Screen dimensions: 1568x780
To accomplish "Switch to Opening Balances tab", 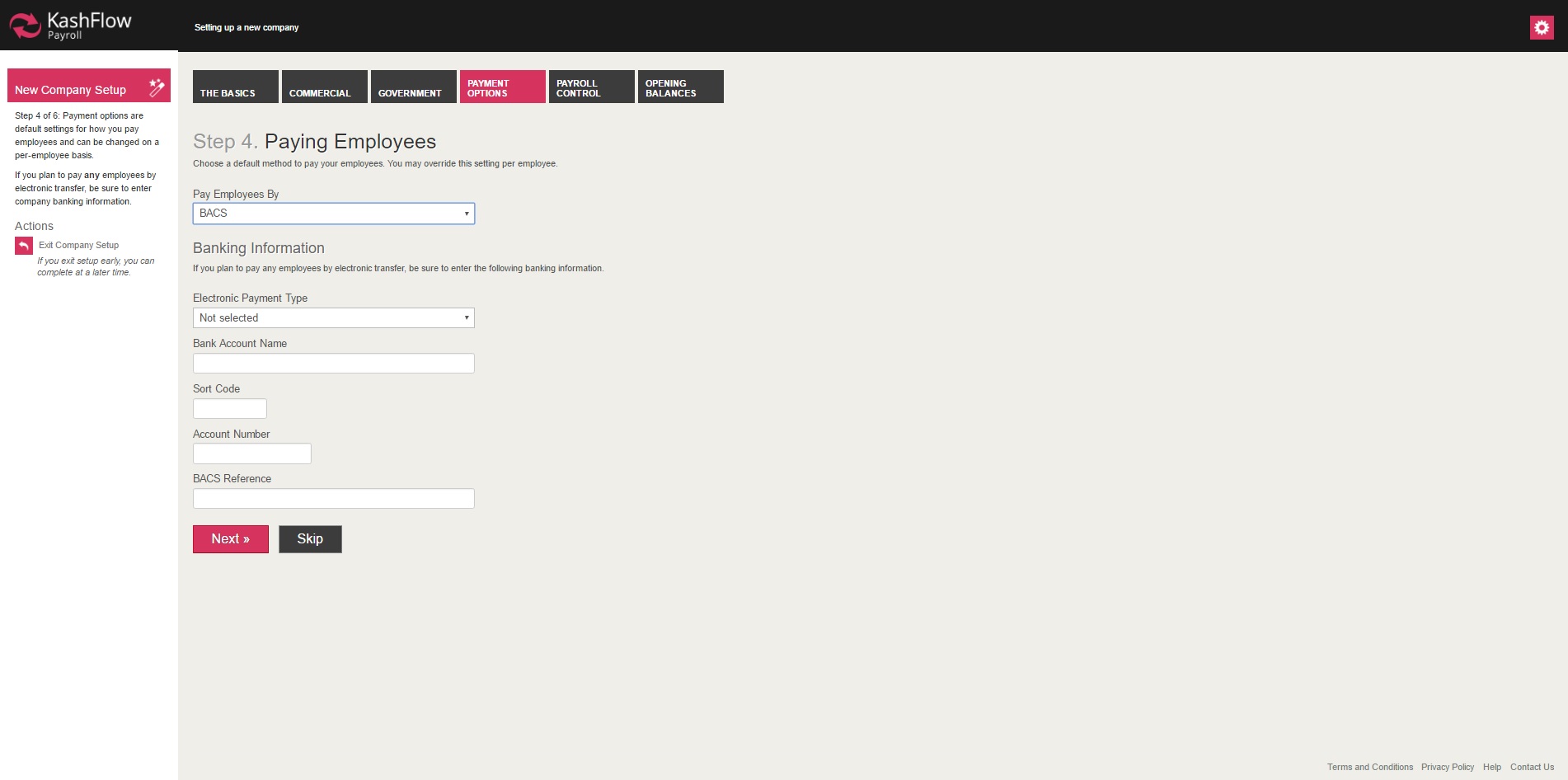I will [x=680, y=87].
